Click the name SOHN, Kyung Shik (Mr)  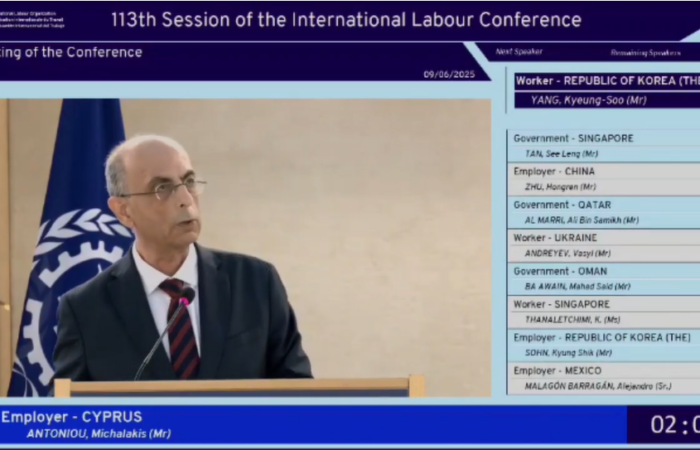click(x=568, y=353)
